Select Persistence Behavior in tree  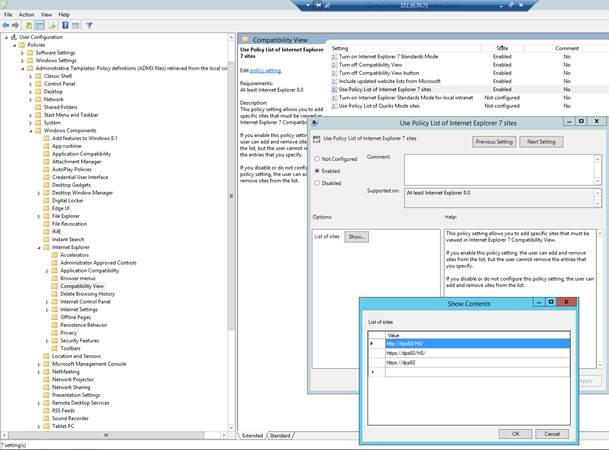[84, 325]
